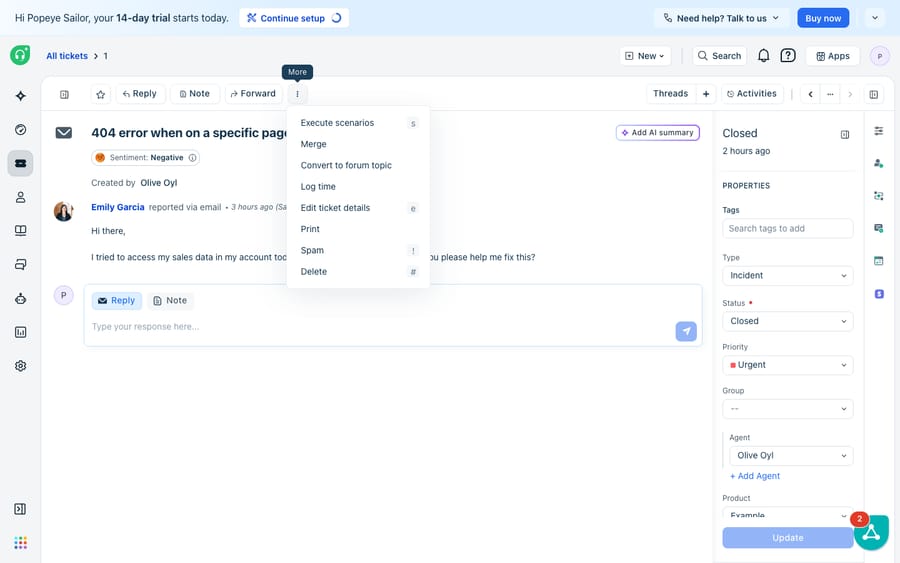Expand the left sidebar toggle icon

[20, 509]
